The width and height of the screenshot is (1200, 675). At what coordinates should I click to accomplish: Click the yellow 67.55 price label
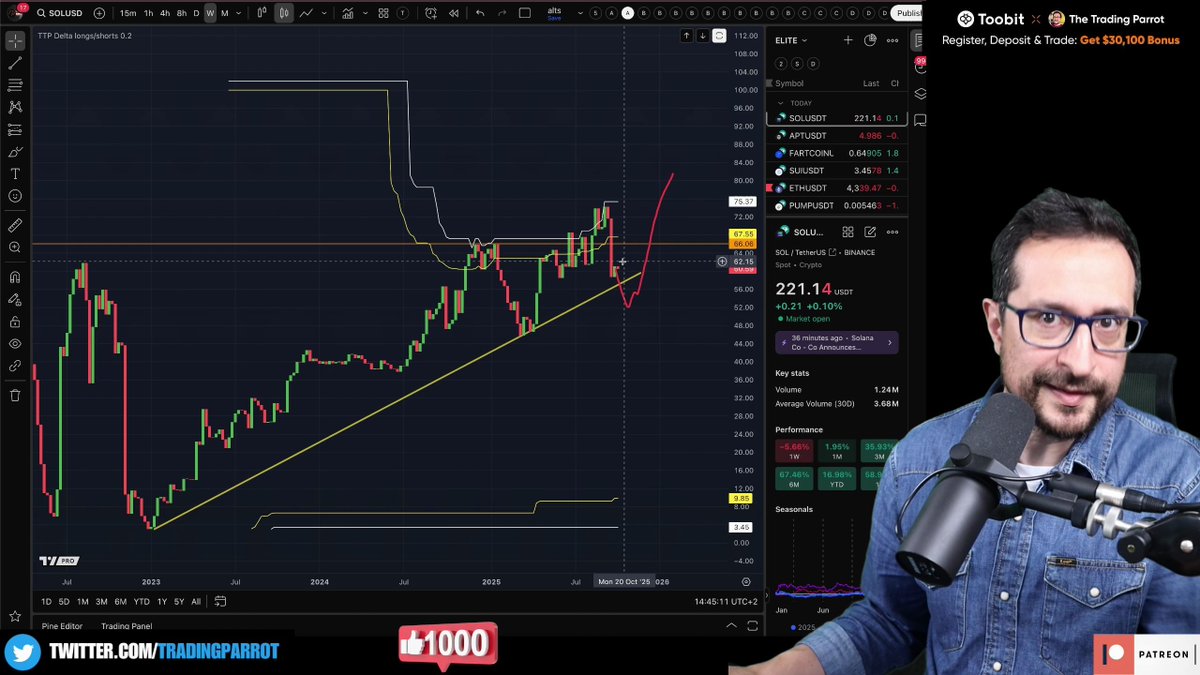743,234
